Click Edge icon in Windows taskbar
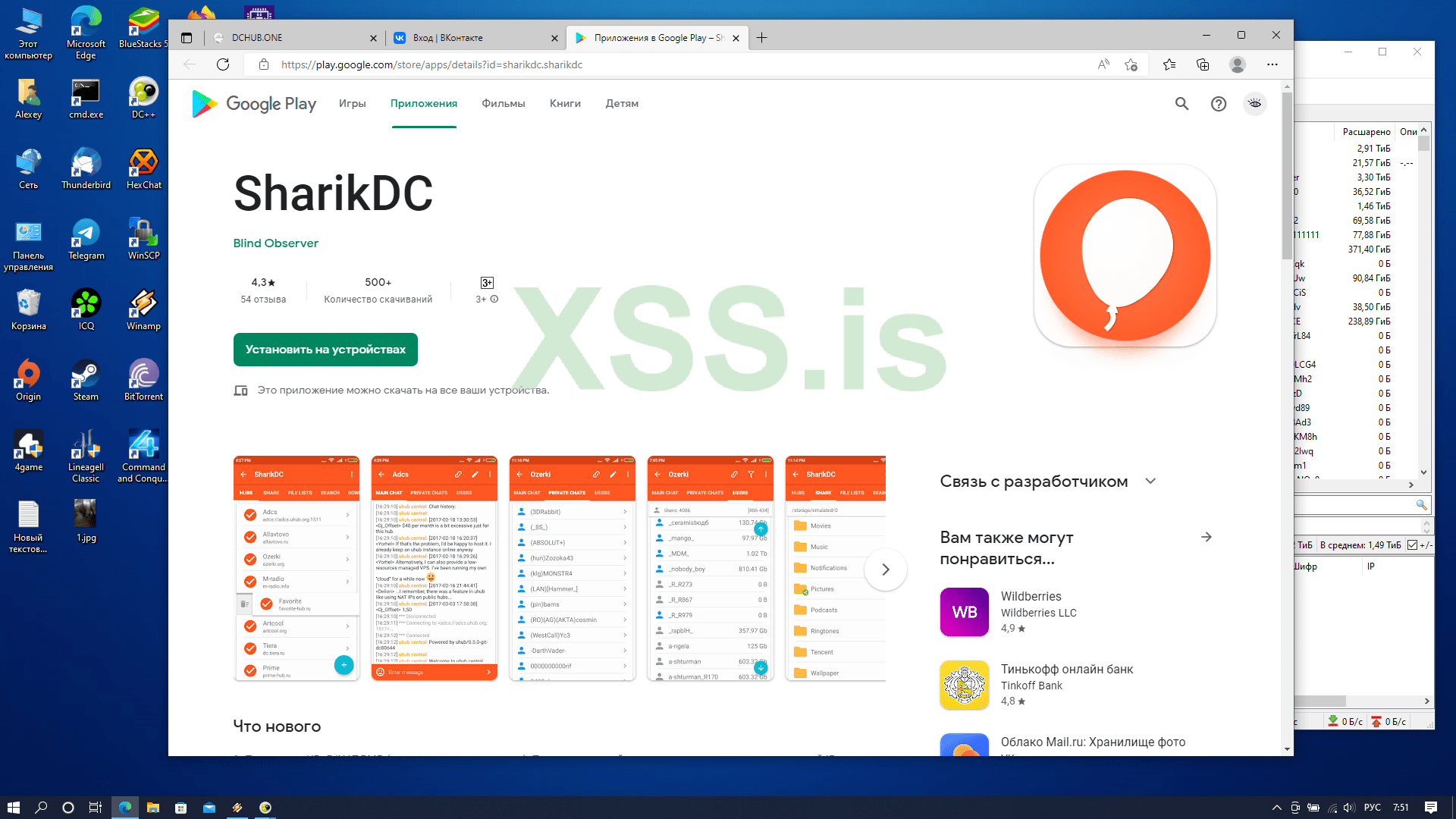 coord(125,808)
